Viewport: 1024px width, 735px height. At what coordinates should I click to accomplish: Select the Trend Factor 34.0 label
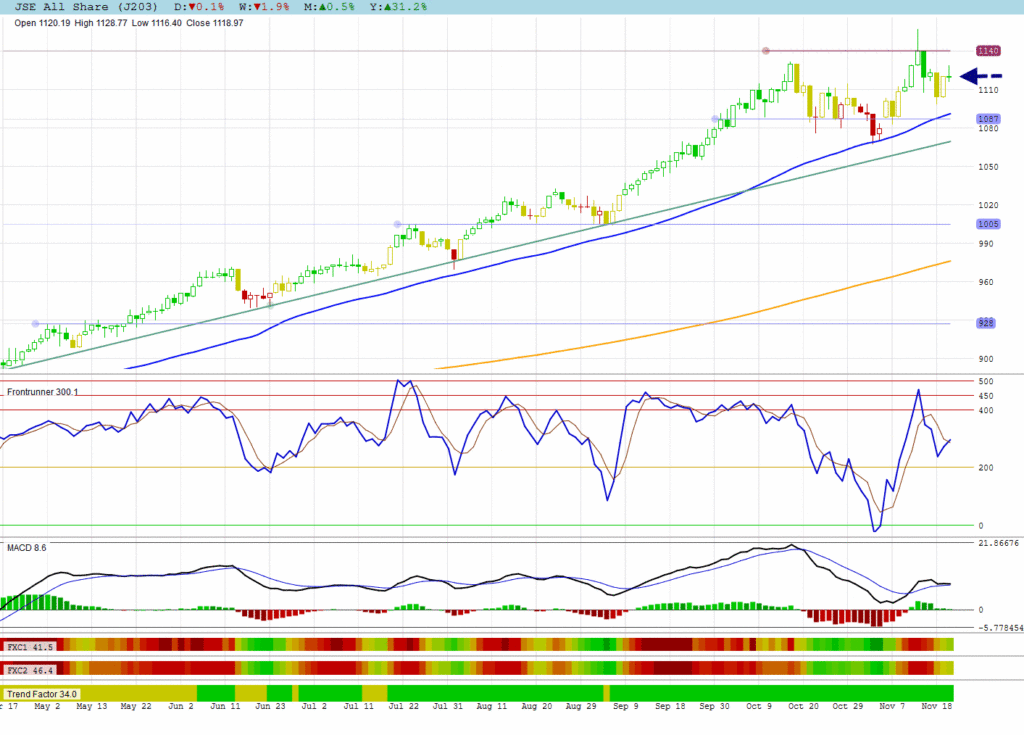coord(42,693)
